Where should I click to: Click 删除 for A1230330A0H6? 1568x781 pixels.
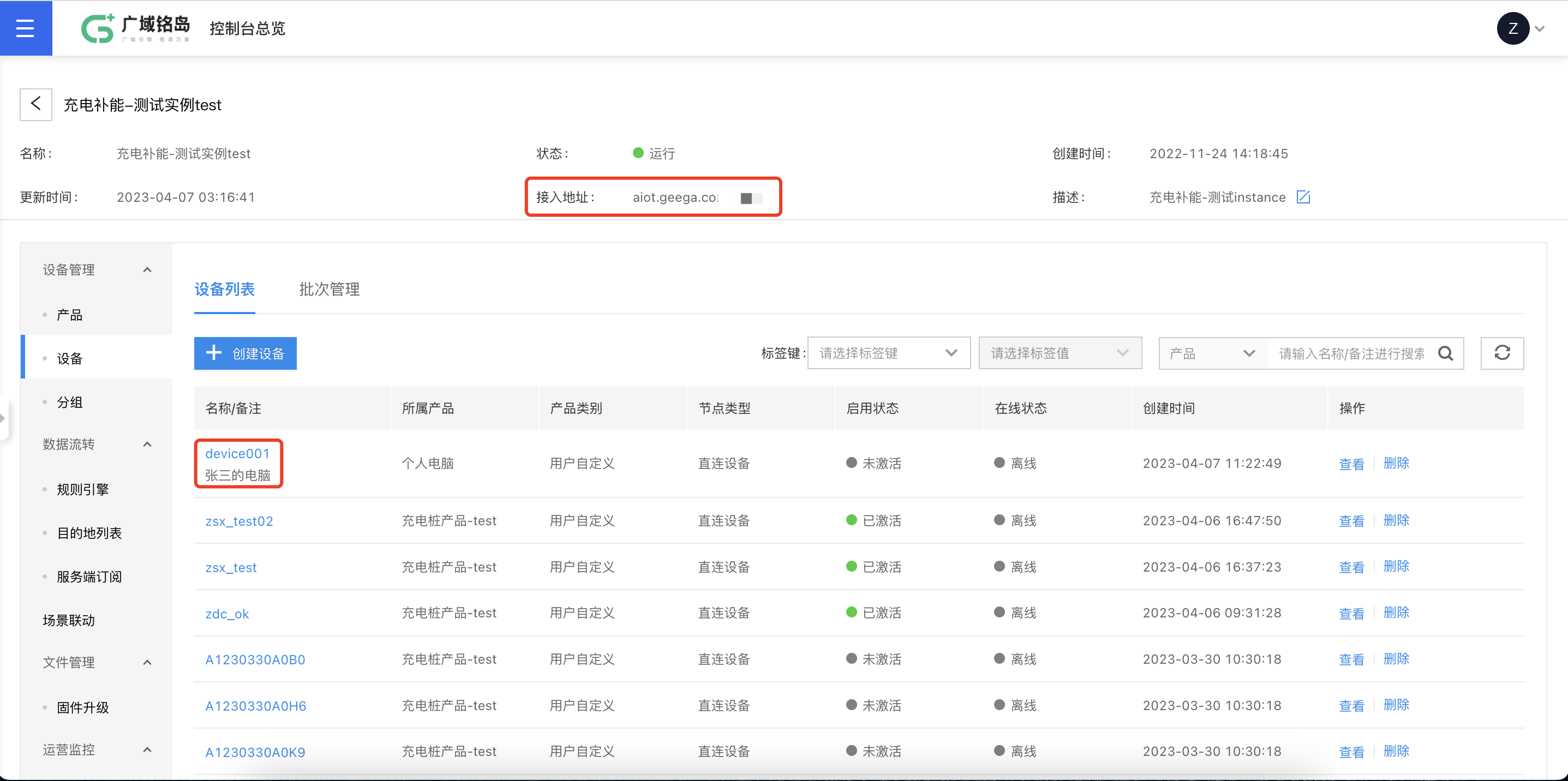(1396, 705)
